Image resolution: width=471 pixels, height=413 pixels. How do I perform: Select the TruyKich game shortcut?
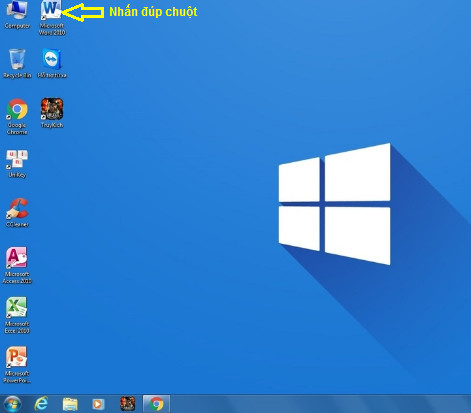[52, 113]
